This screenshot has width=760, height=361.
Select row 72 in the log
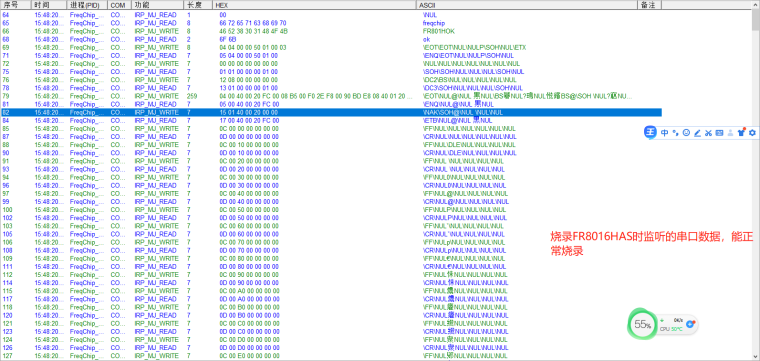tap(331, 63)
